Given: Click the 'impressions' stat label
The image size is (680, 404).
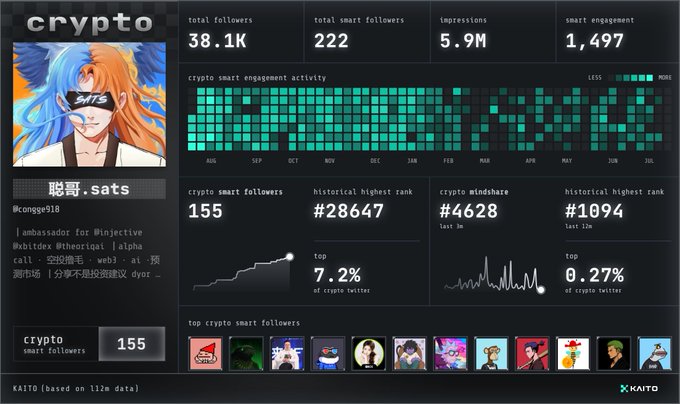Looking at the screenshot, I should coord(463,20).
